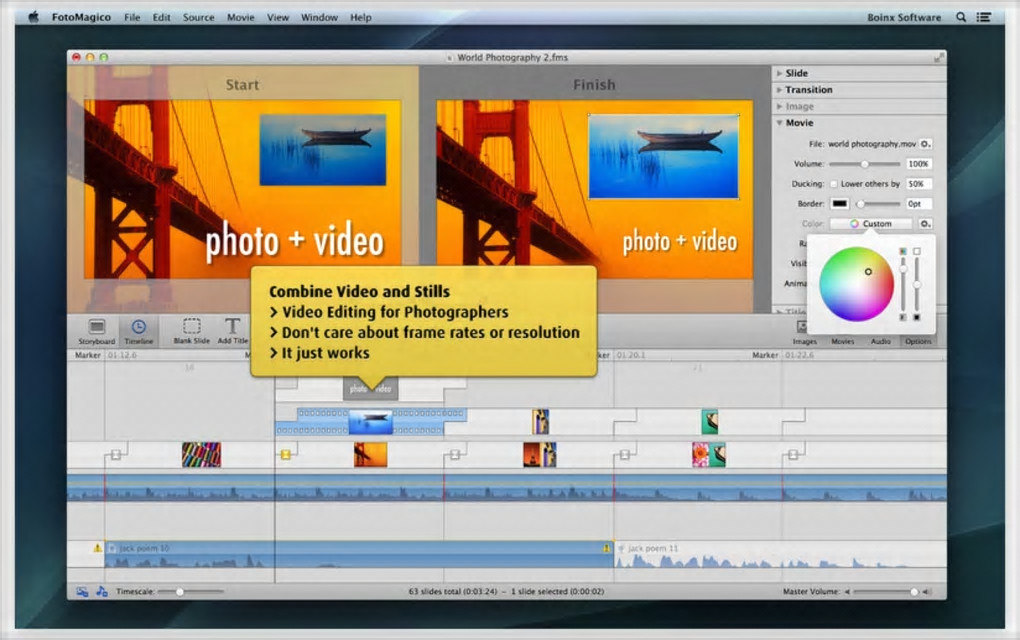Click the gear icon beside the Custom color button

click(x=926, y=224)
